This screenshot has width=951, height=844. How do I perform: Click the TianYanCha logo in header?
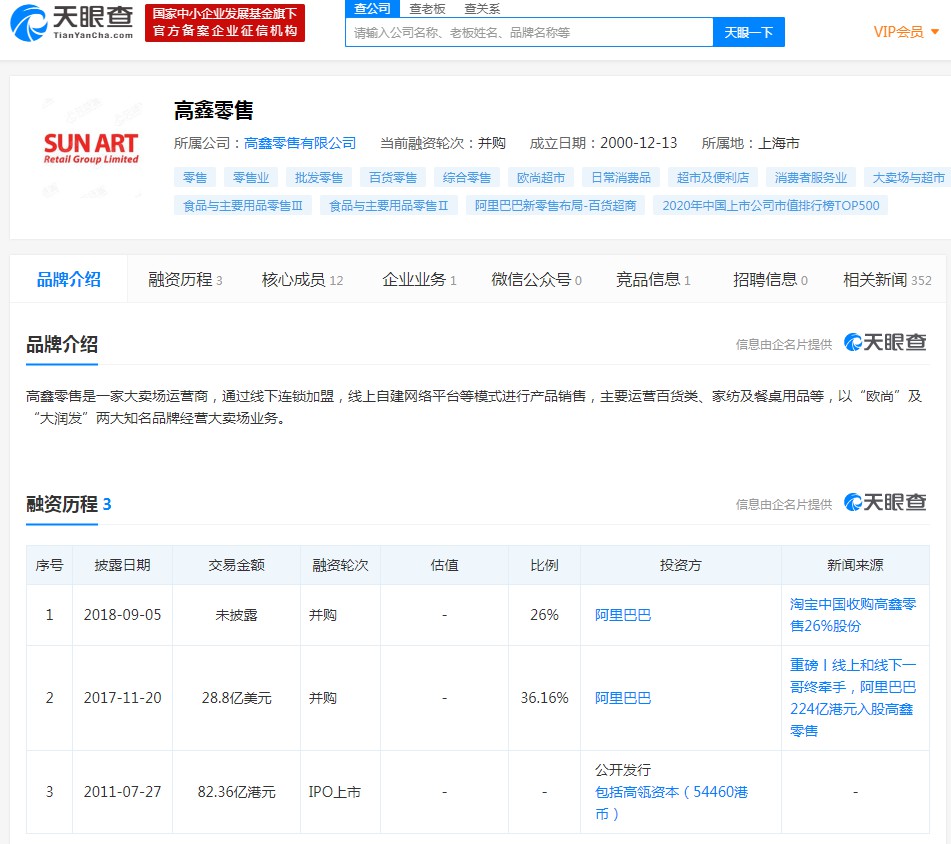(72, 22)
